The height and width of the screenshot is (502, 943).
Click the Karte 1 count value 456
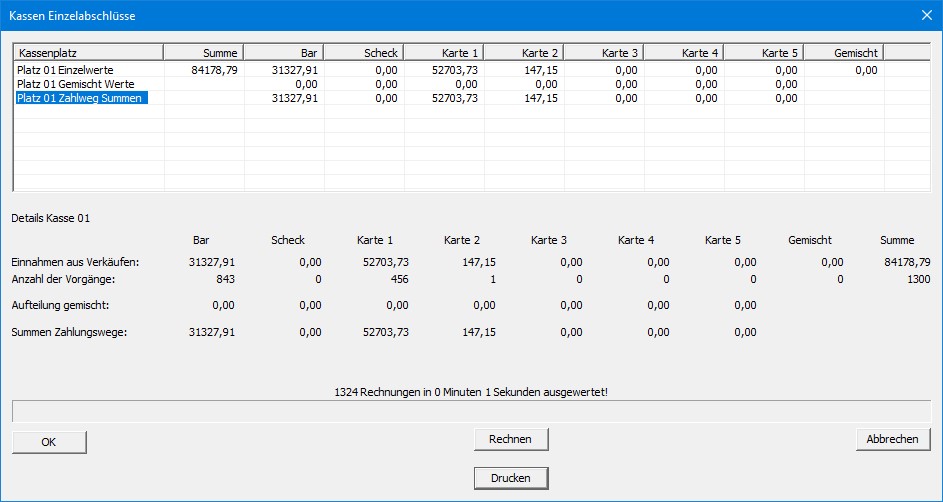[399, 279]
